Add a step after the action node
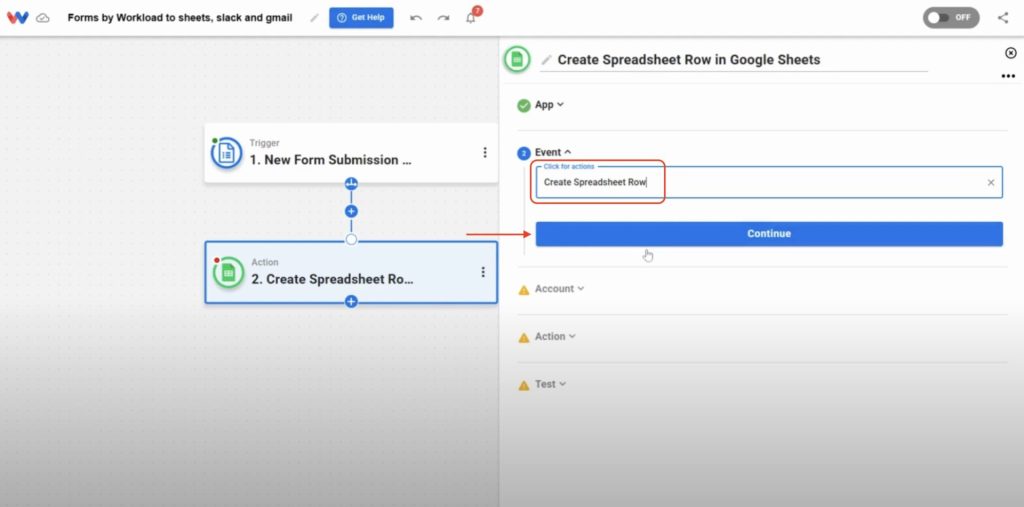Screen dimensions: 1024x507 [351, 301]
